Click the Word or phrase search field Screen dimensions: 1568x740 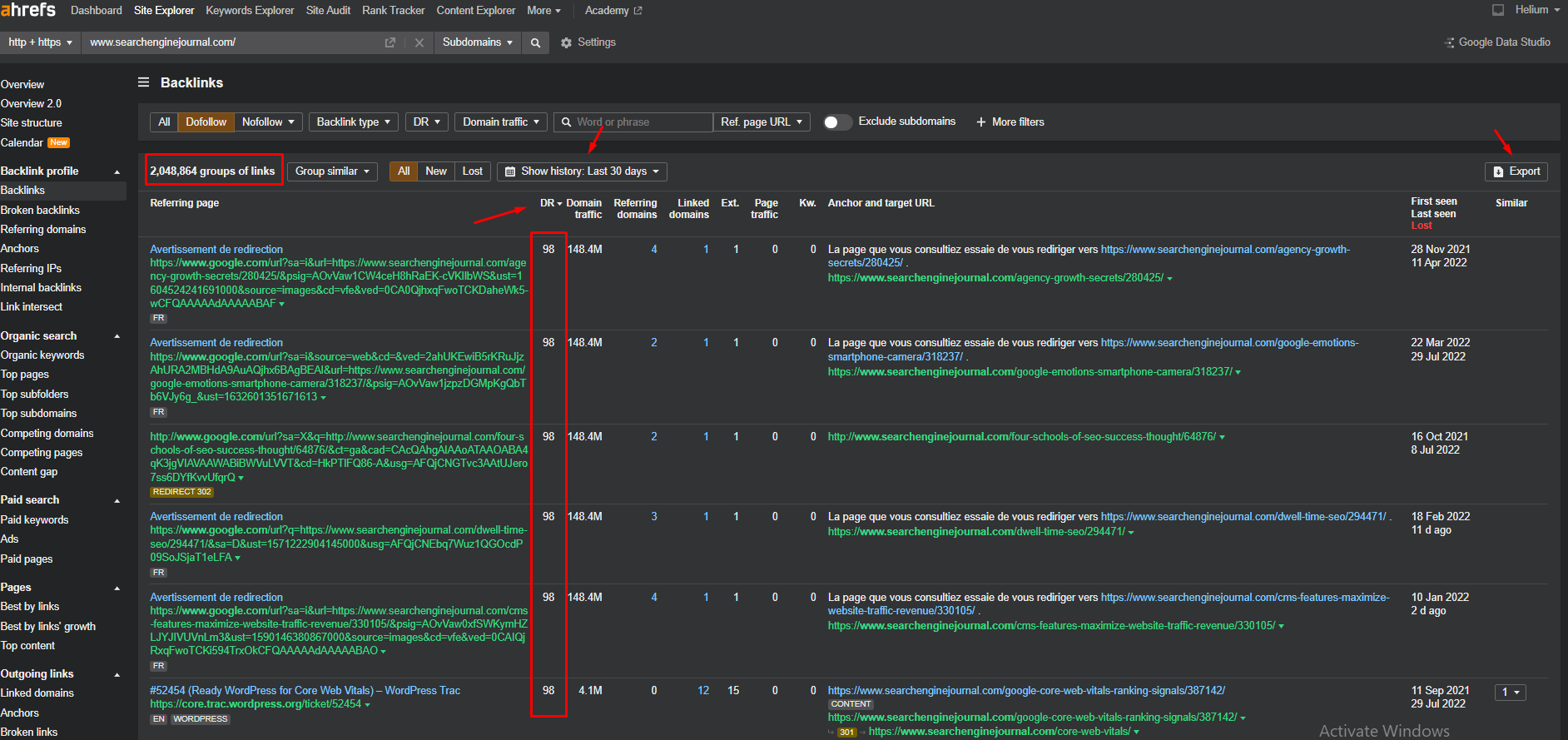tap(633, 122)
